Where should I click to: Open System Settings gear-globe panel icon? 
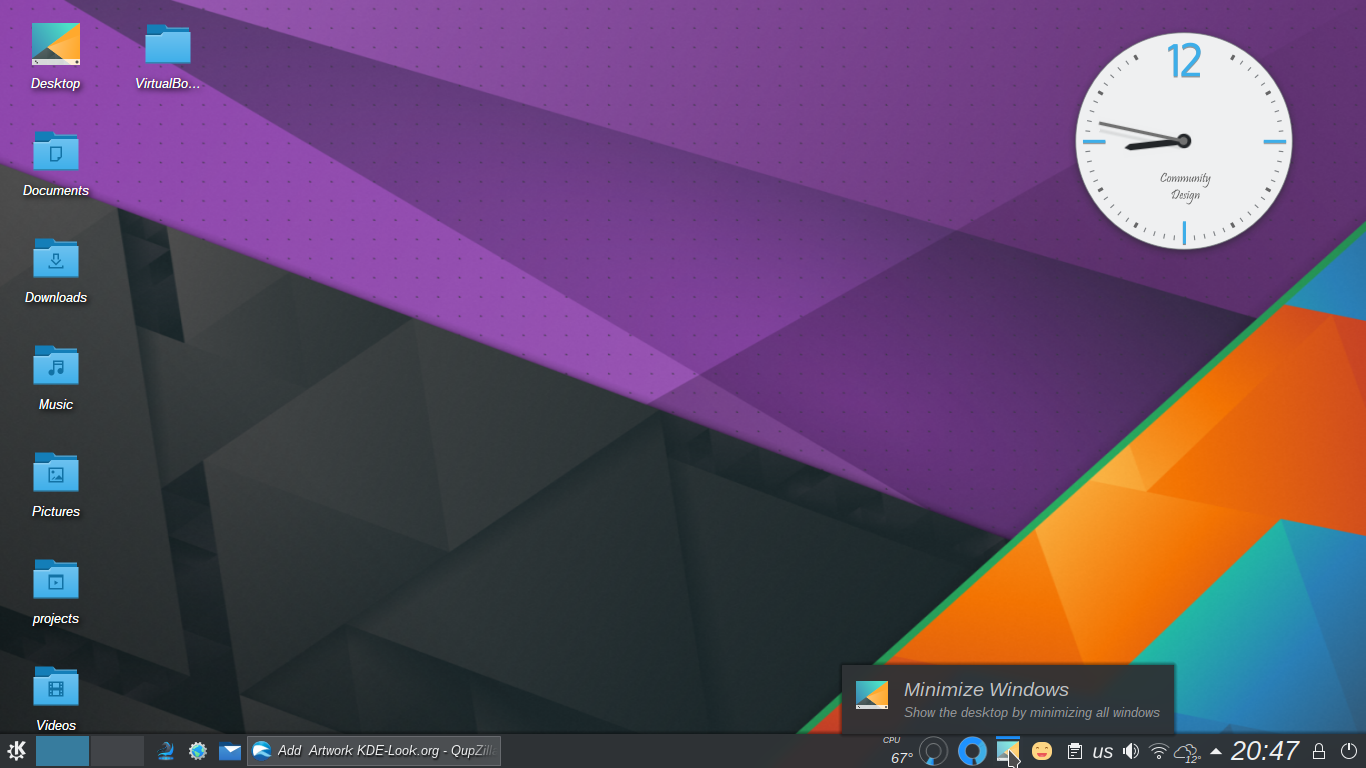(198, 751)
